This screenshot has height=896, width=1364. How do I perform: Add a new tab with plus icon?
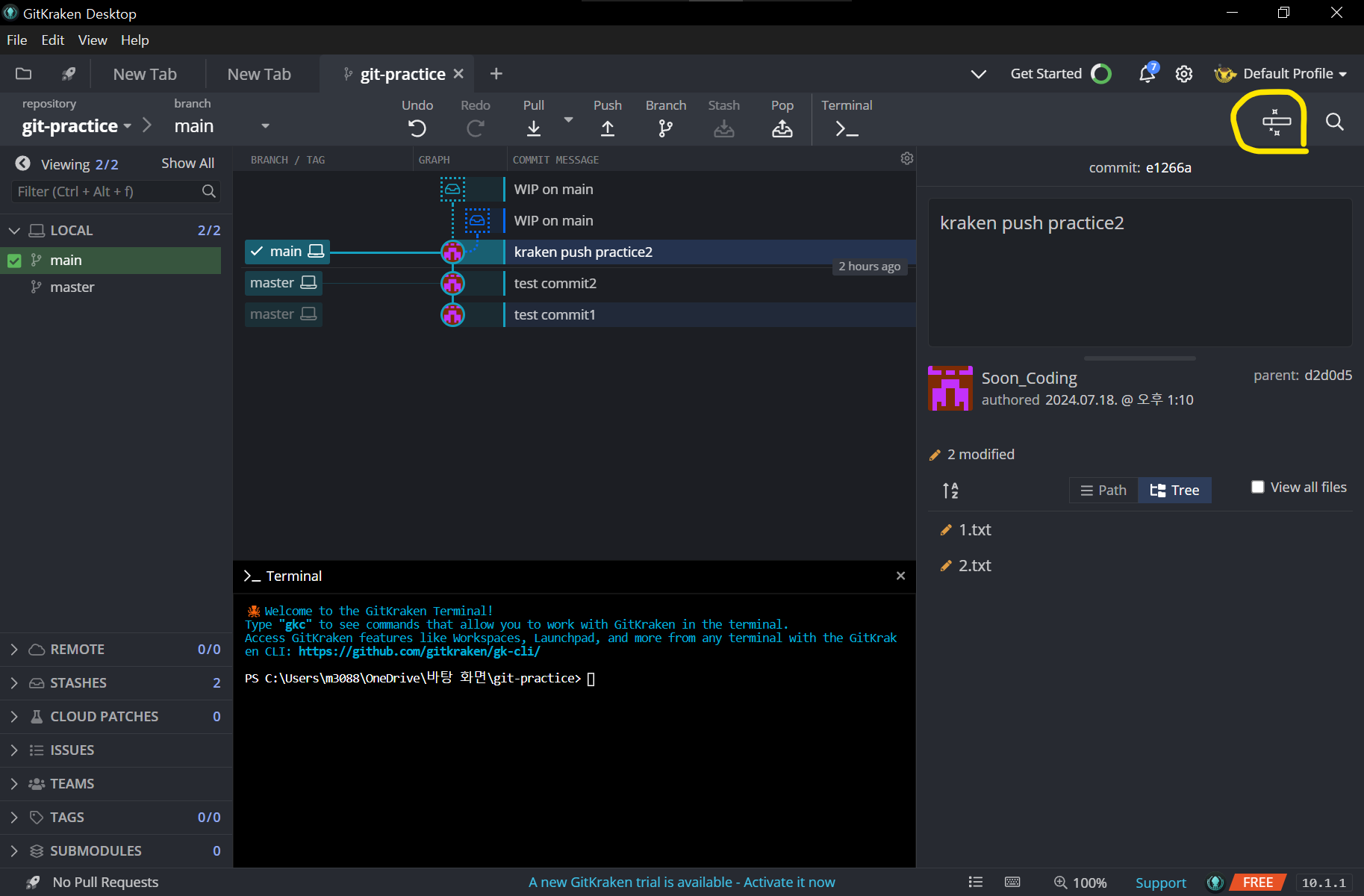tap(496, 74)
